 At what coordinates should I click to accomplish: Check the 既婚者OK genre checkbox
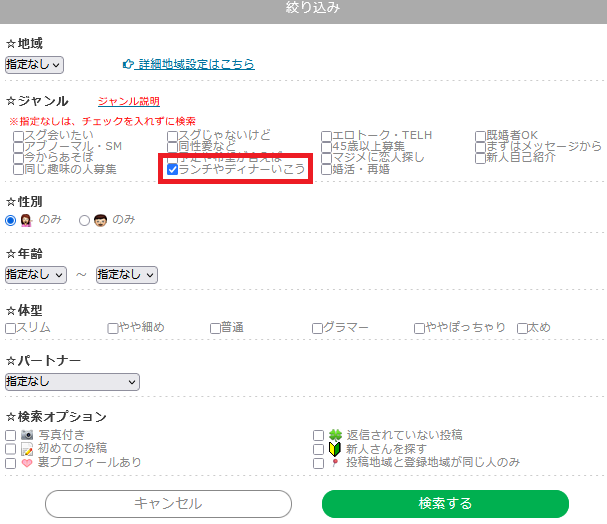[x=481, y=135]
